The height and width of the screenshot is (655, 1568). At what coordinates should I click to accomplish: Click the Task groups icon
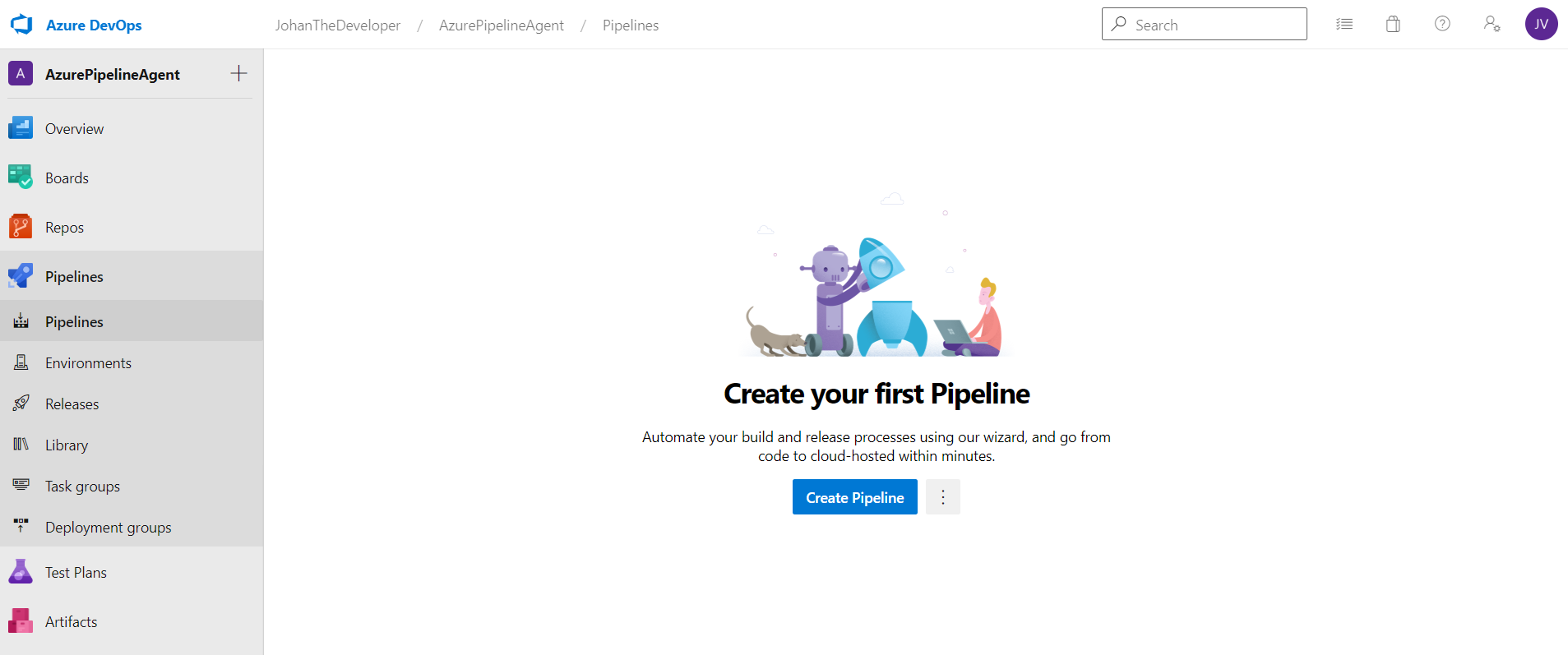[x=21, y=485]
